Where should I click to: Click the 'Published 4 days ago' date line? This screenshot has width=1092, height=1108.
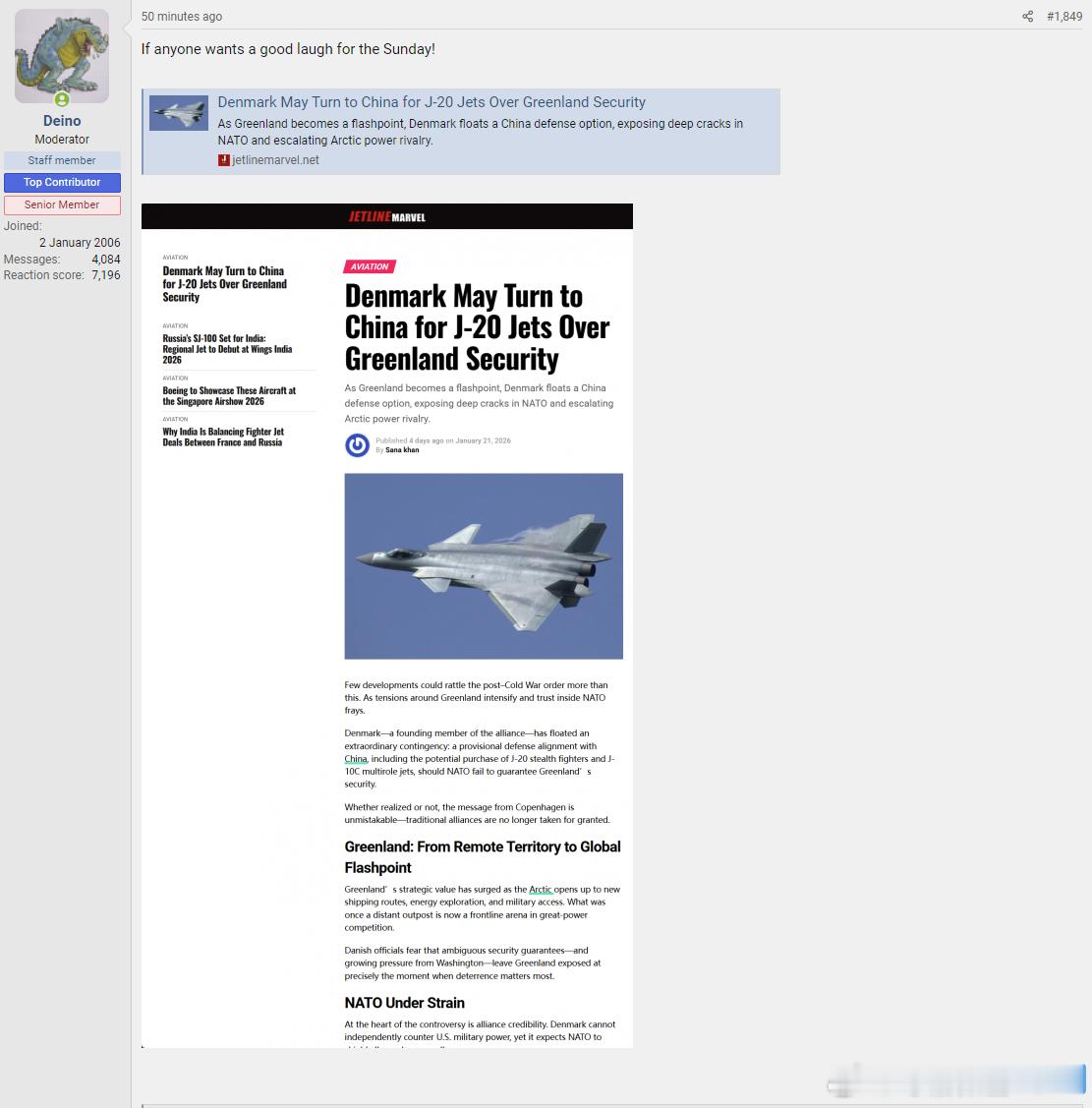[x=443, y=440]
